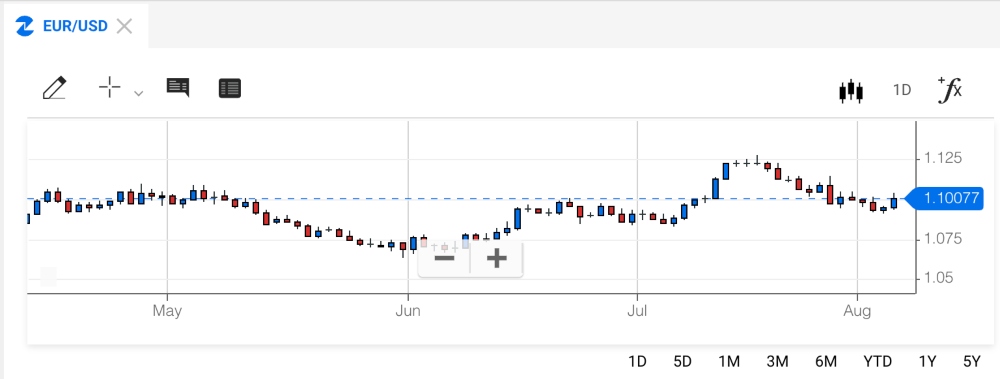The image size is (1000, 379).
Task: Set range to 5D
Action: click(x=682, y=362)
